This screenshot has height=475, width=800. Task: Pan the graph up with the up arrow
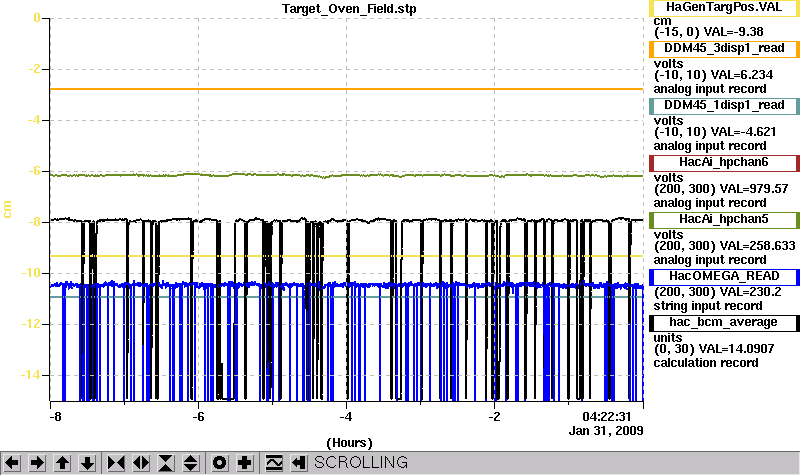pyautogui.click(x=62, y=463)
